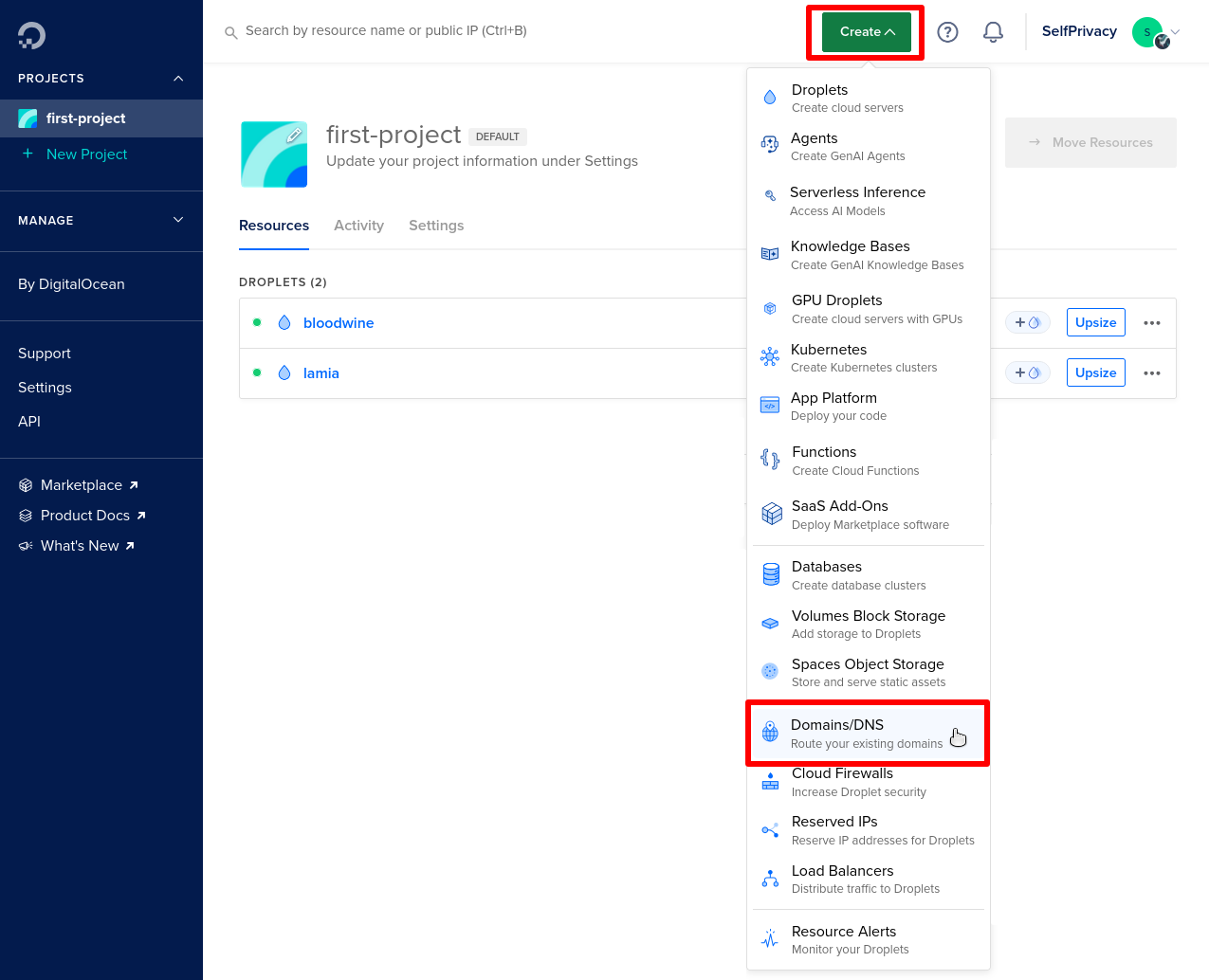This screenshot has width=1209, height=980.
Task: Click the Spaces Object Storage icon
Action: pos(770,671)
